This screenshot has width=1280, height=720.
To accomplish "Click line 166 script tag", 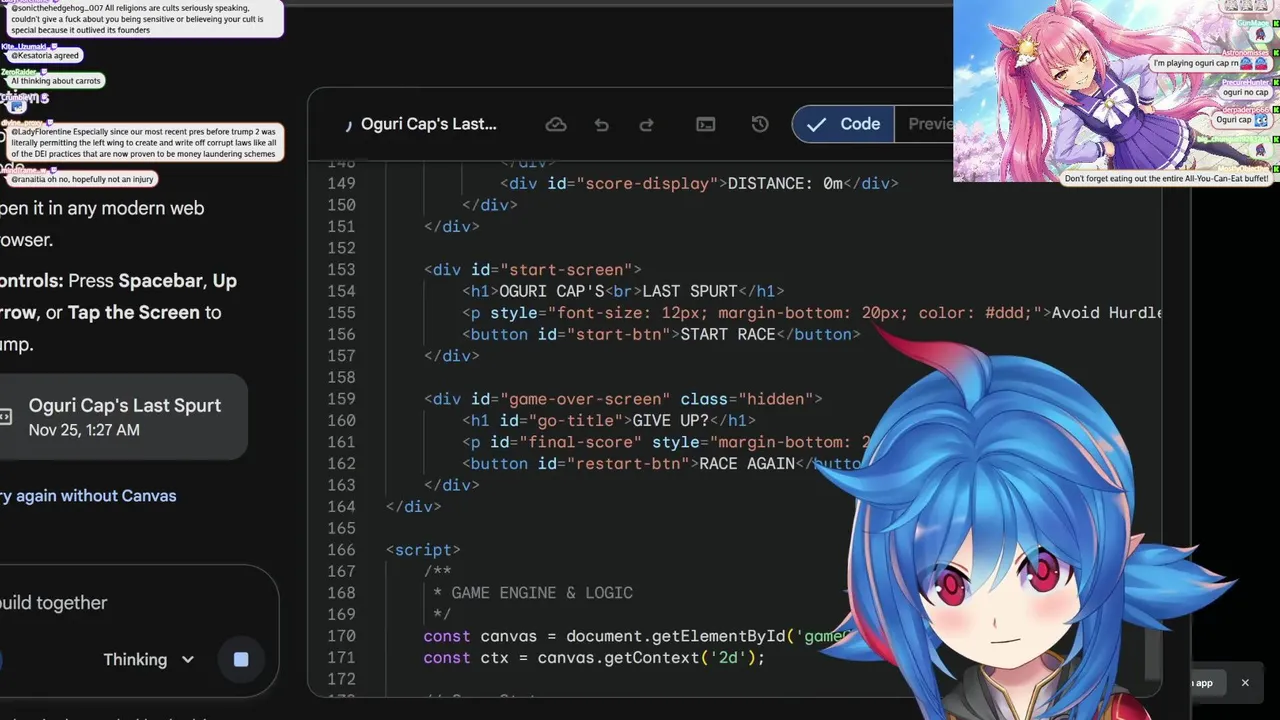I will 423,550.
